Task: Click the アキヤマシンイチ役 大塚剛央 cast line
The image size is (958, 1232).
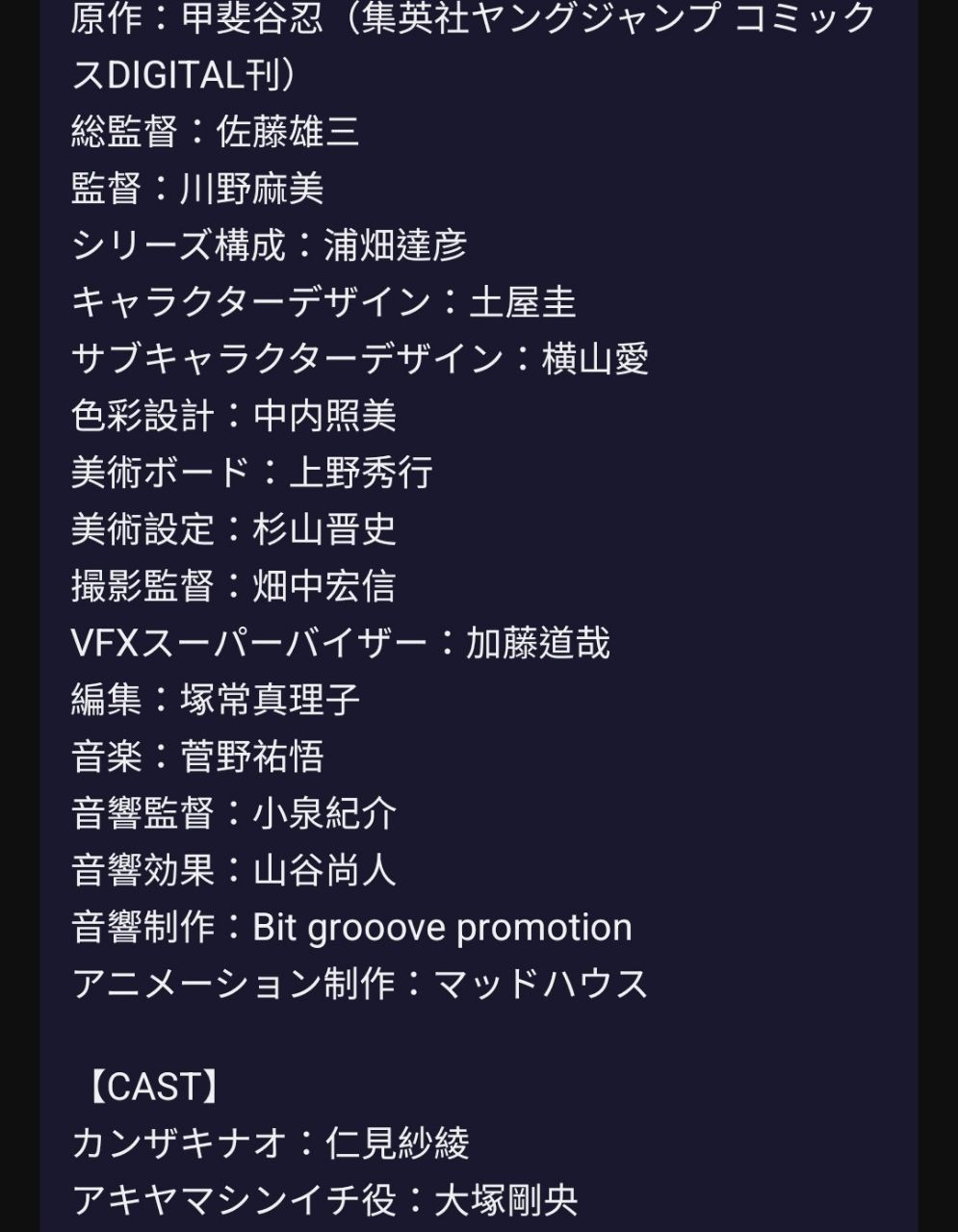Action: [324, 1200]
